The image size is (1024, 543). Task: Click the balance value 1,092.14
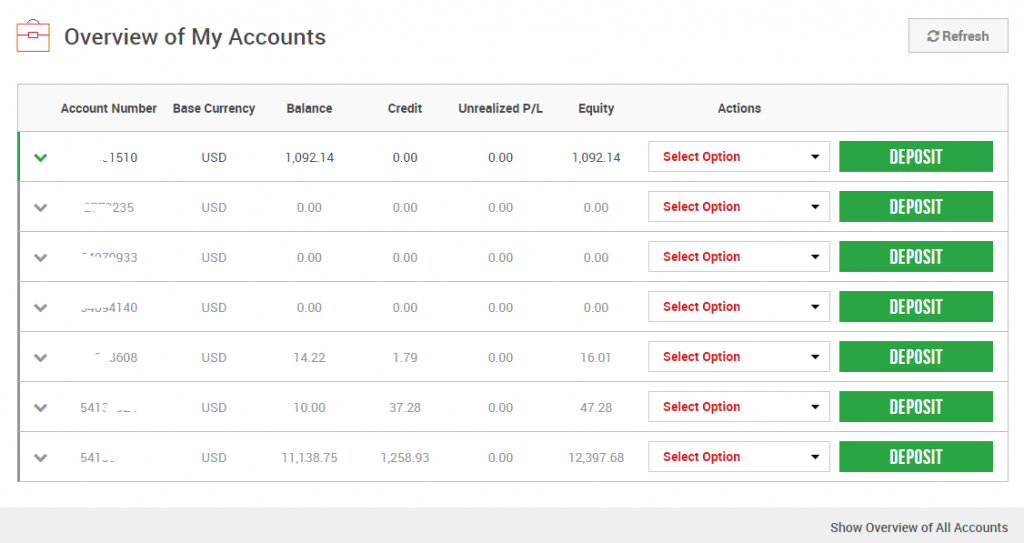coord(309,157)
